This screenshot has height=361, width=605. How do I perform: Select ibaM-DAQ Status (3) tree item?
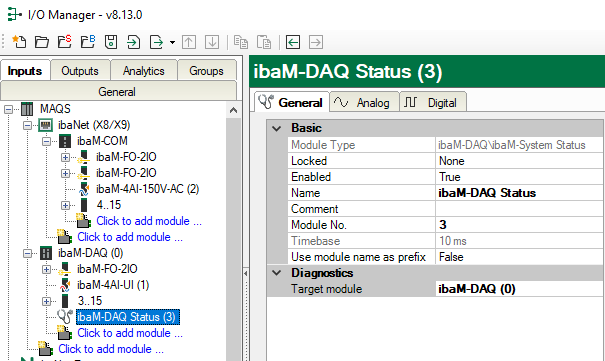(x=128, y=317)
